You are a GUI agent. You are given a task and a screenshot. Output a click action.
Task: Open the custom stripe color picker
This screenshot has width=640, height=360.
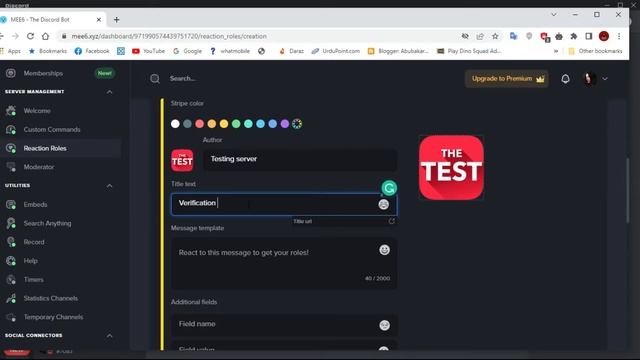[x=297, y=124]
